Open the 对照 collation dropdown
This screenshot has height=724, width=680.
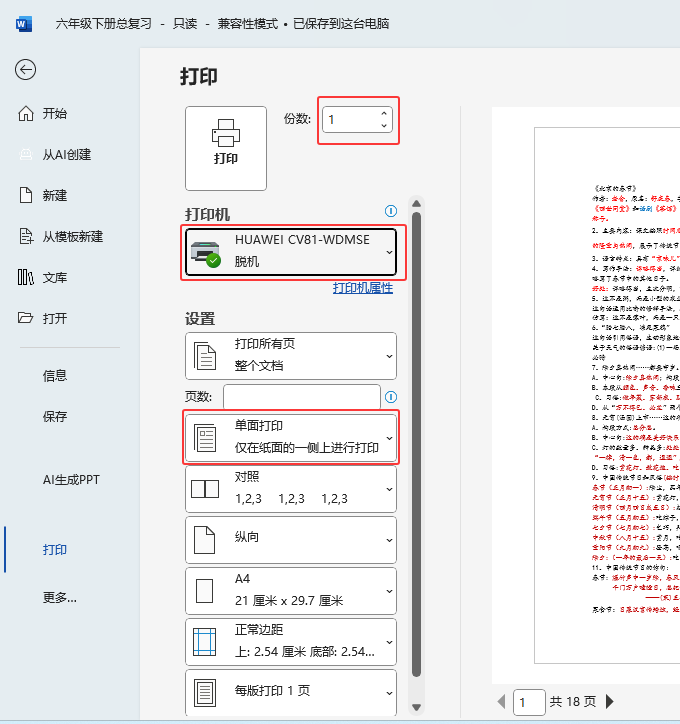pos(291,489)
